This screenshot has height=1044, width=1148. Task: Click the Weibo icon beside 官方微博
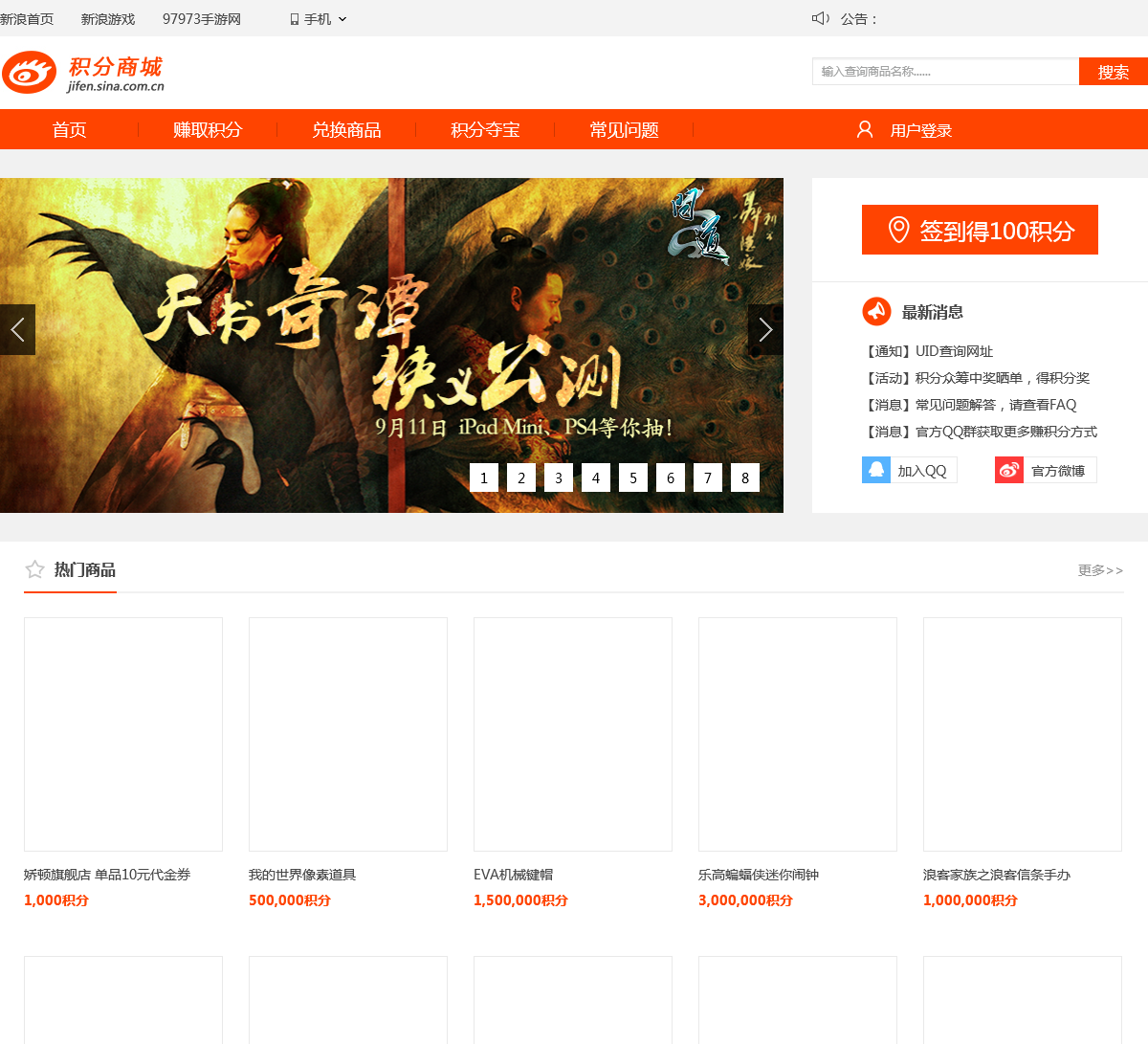pos(1009,470)
